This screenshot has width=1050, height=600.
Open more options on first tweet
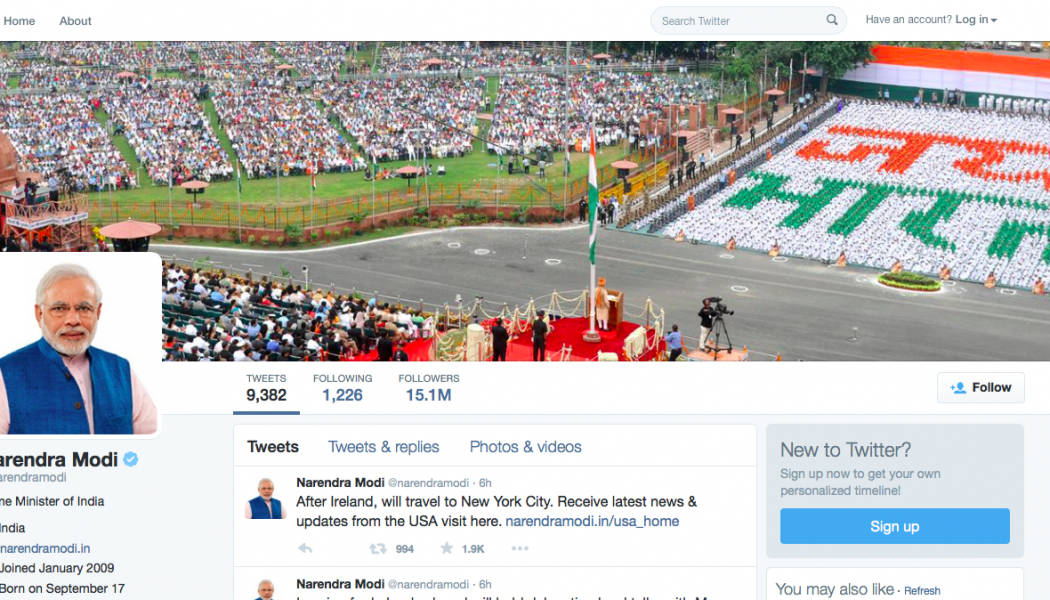tap(520, 548)
